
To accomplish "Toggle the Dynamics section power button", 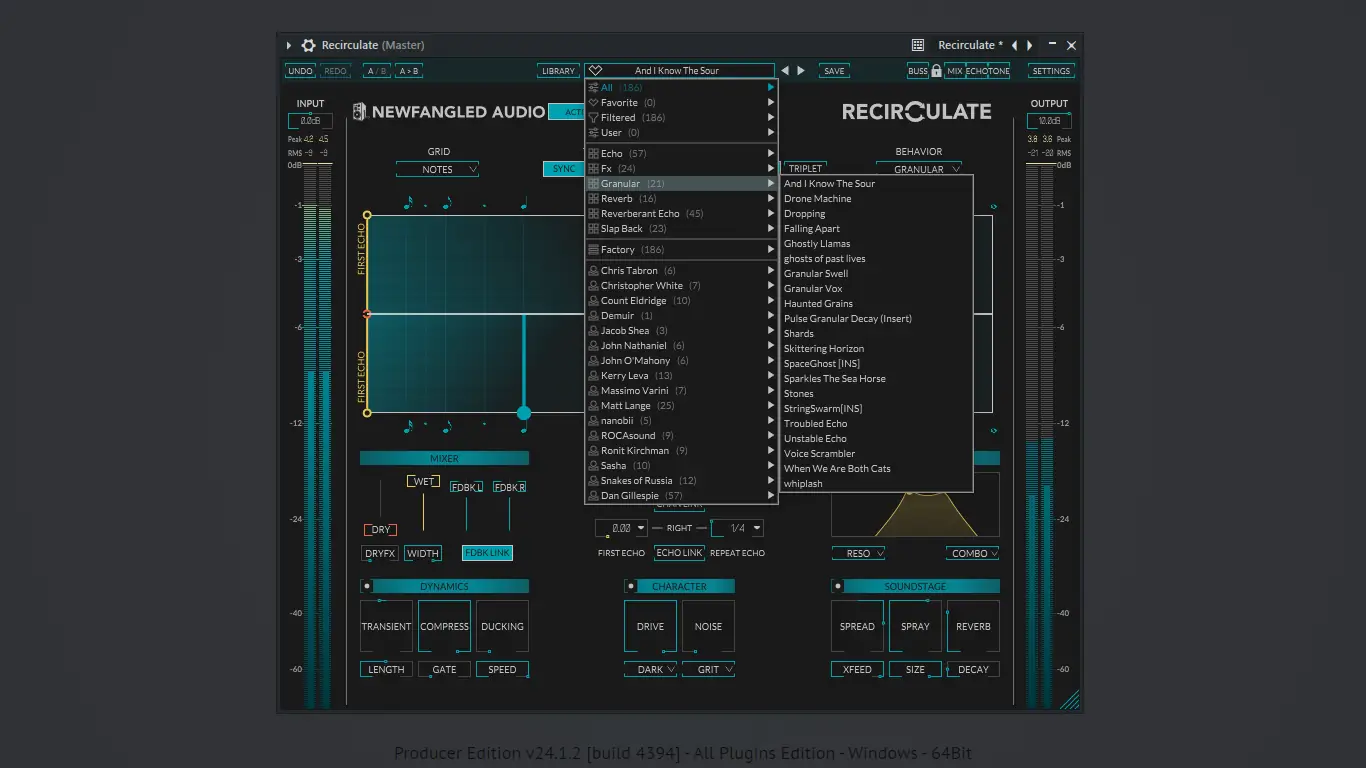I will (x=366, y=587).
